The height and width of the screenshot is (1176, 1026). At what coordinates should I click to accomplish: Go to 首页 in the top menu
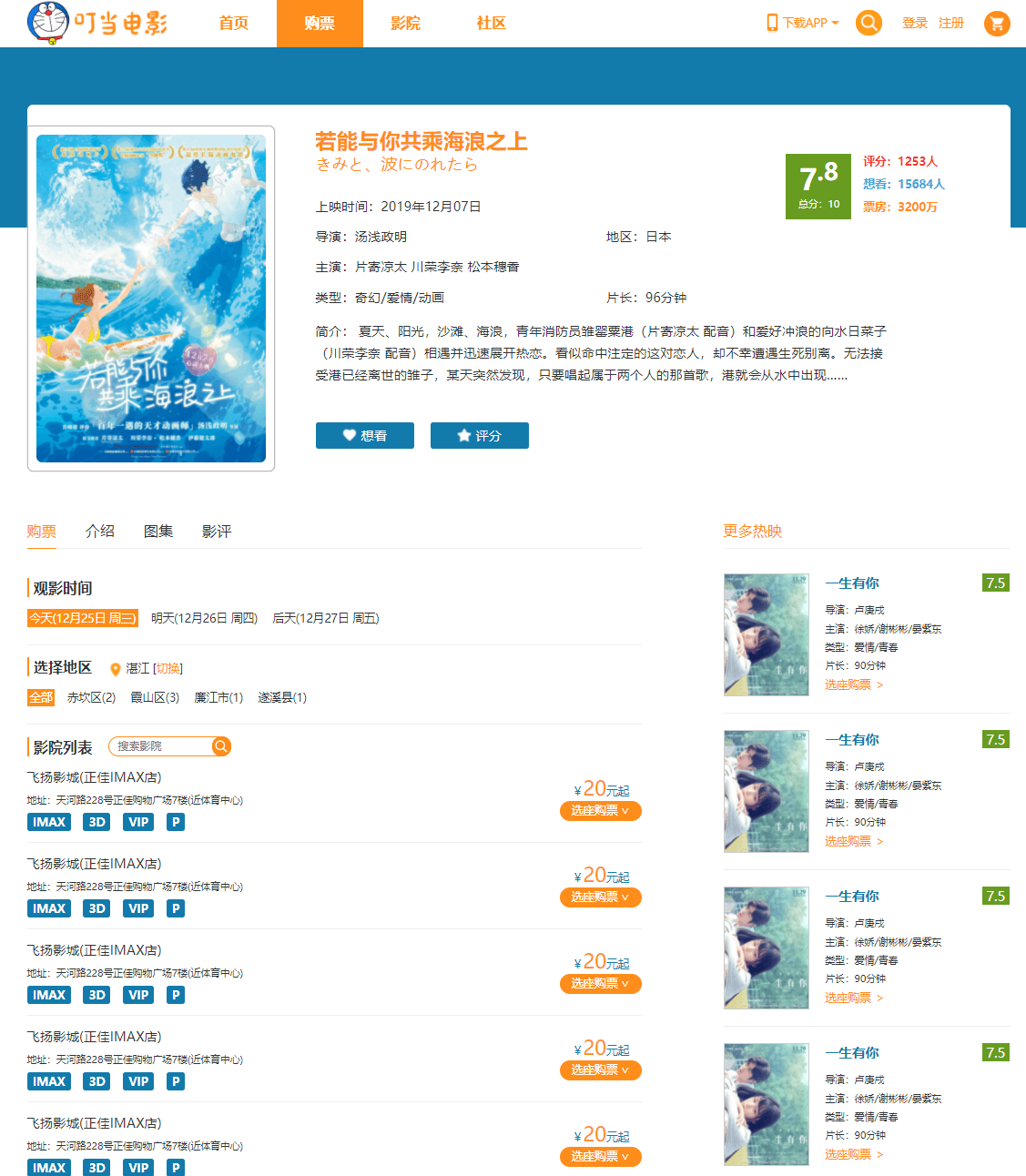(x=234, y=24)
